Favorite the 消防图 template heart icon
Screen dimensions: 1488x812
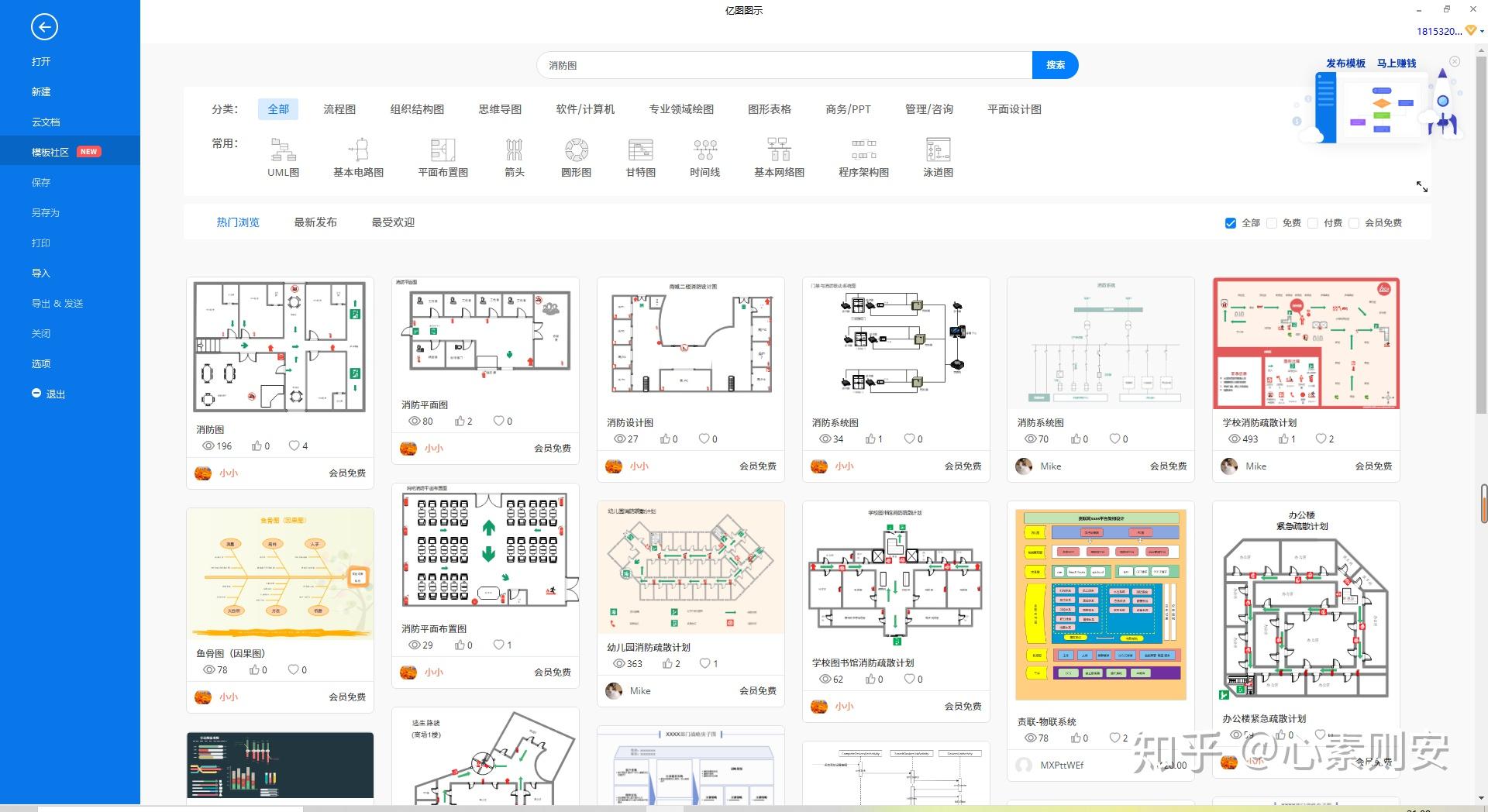[x=294, y=446]
